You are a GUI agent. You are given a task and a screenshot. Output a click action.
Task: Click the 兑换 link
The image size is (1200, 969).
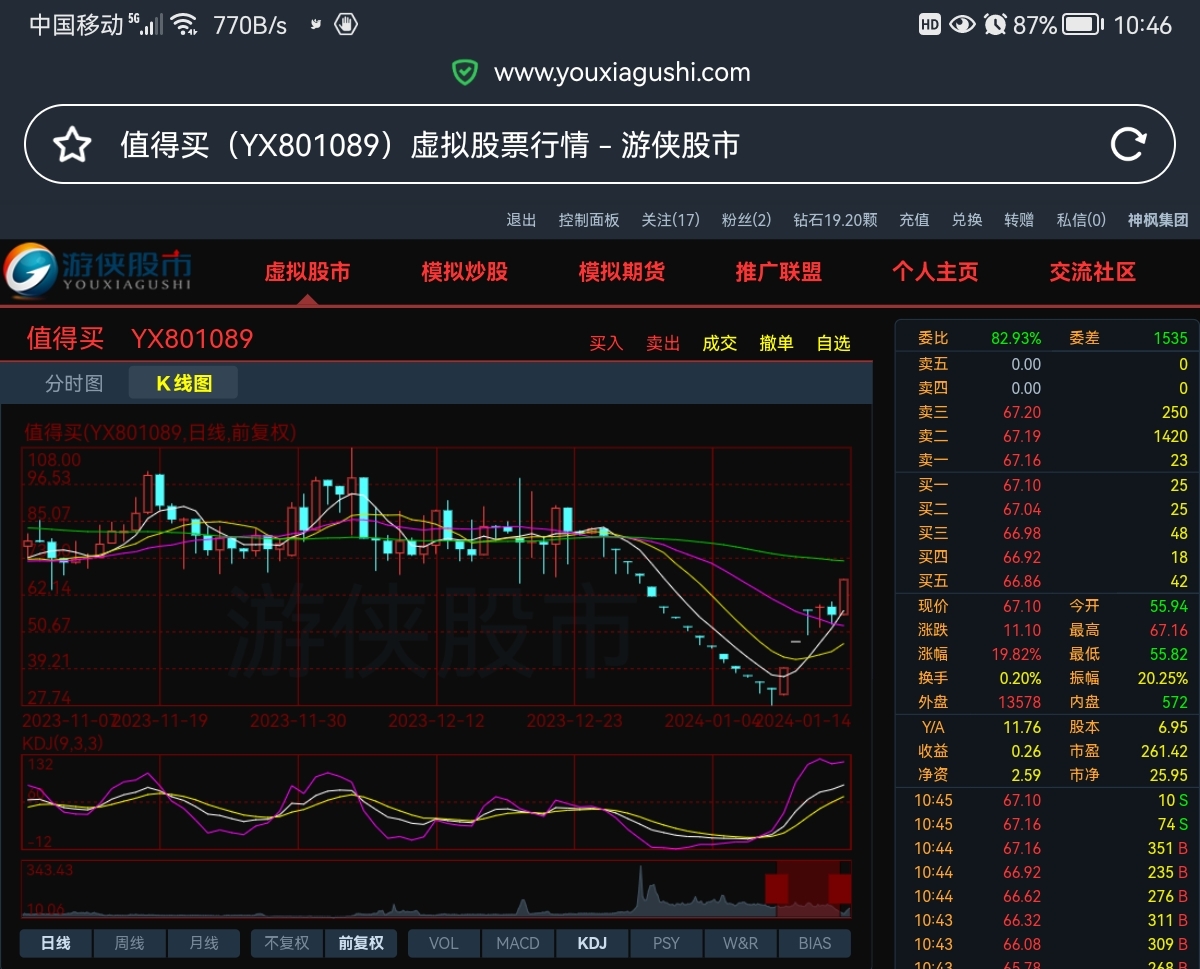967,220
